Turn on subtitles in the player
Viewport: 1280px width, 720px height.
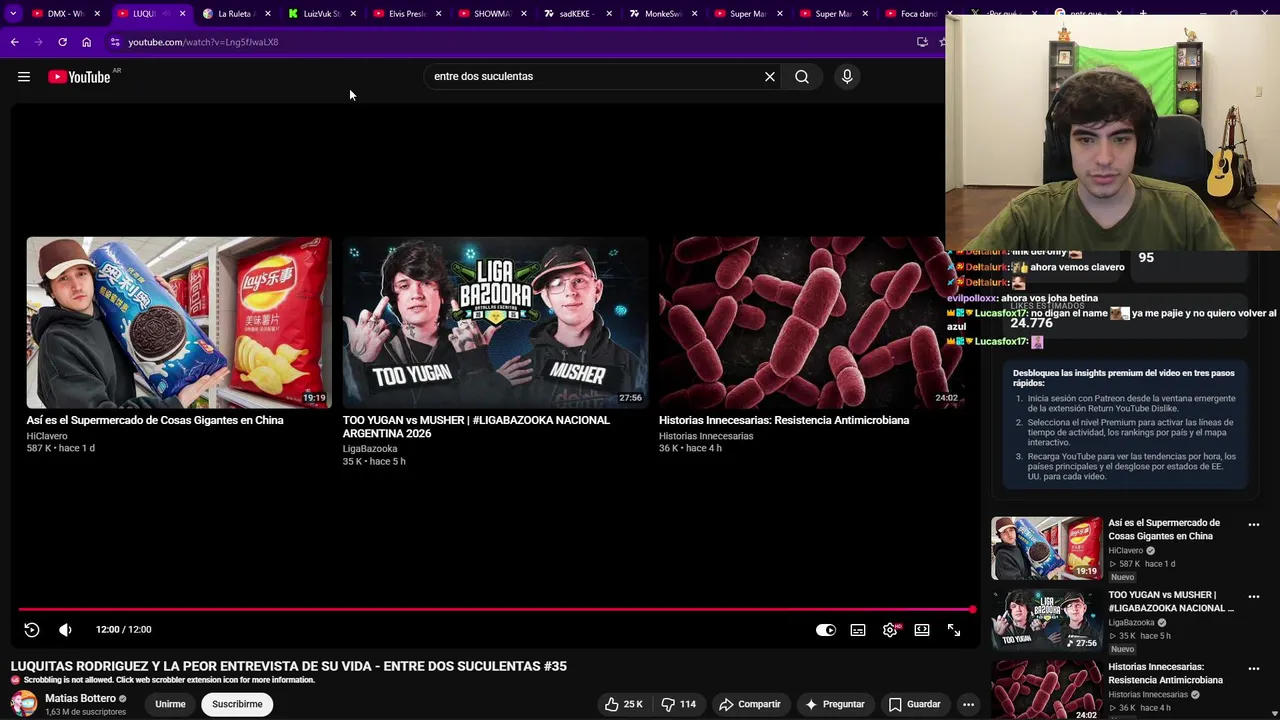pos(858,630)
